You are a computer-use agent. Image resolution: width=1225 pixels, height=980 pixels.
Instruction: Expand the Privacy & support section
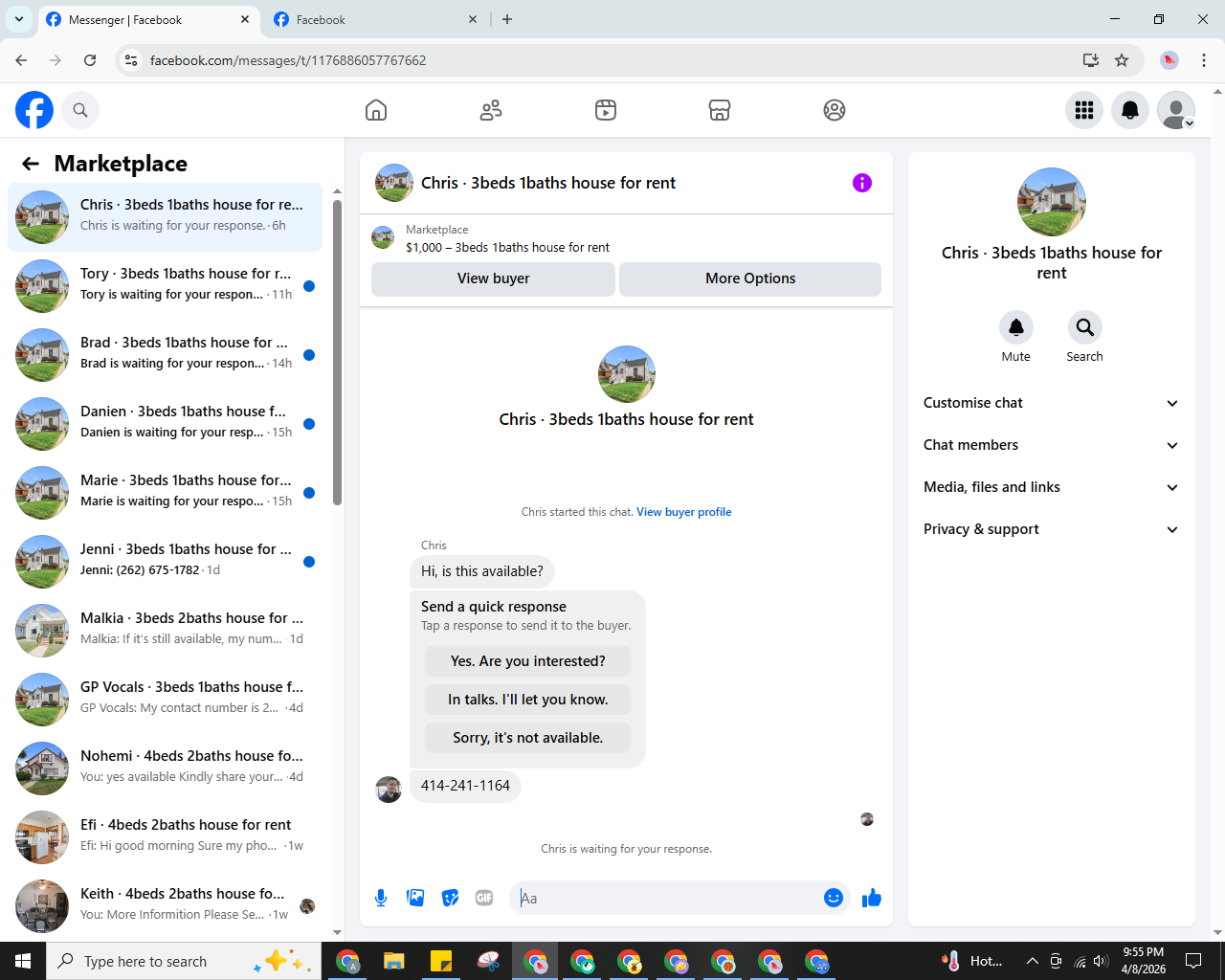point(1051,529)
